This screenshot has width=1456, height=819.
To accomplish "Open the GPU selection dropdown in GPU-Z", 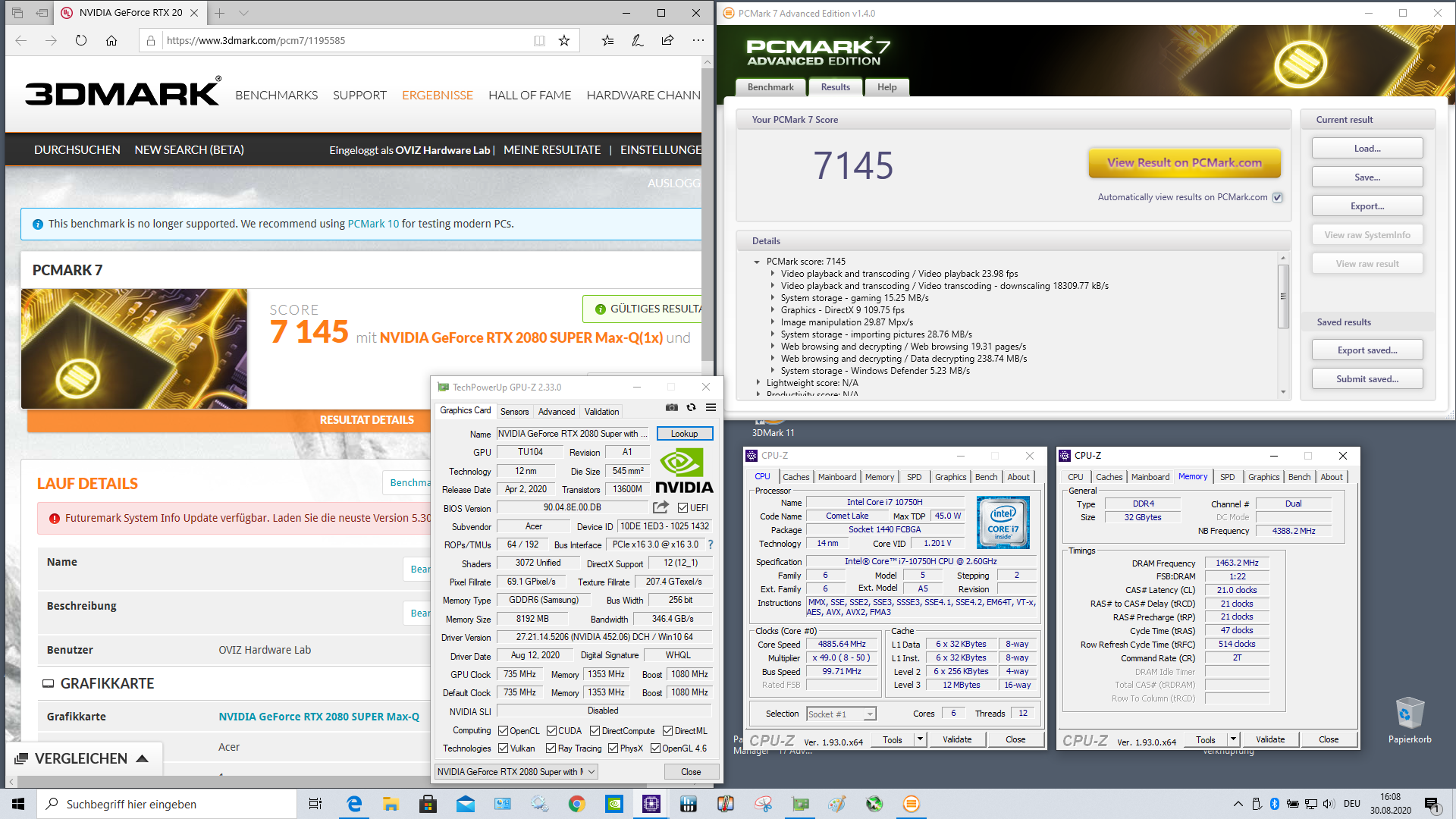I will click(516, 771).
